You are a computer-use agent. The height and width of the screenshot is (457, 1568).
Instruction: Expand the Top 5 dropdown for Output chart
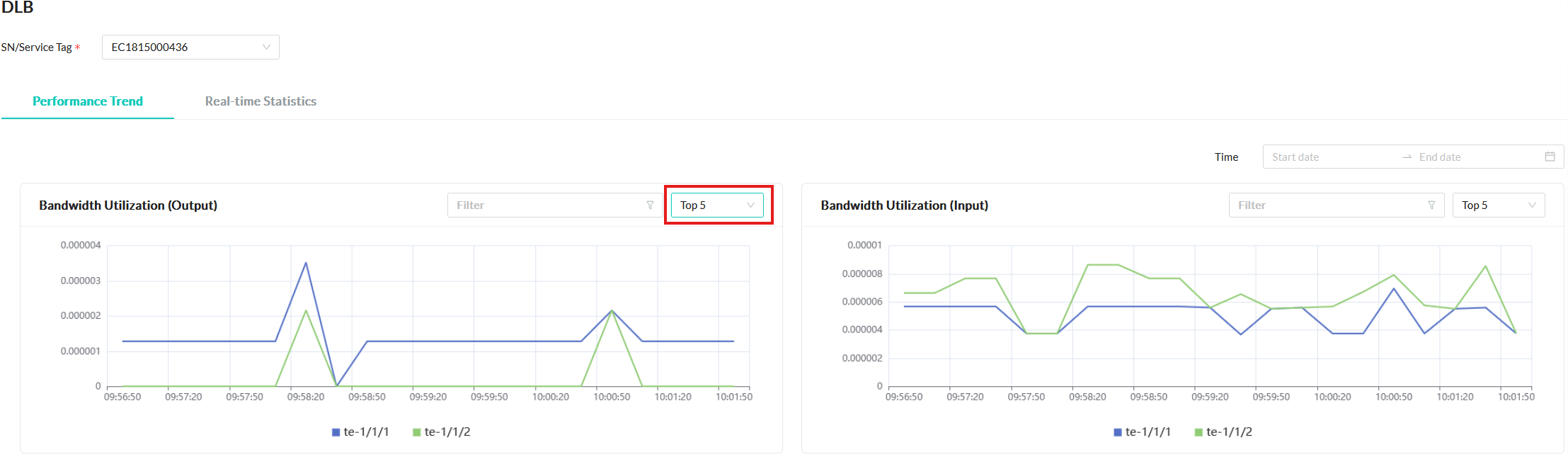(x=716, y=205)
